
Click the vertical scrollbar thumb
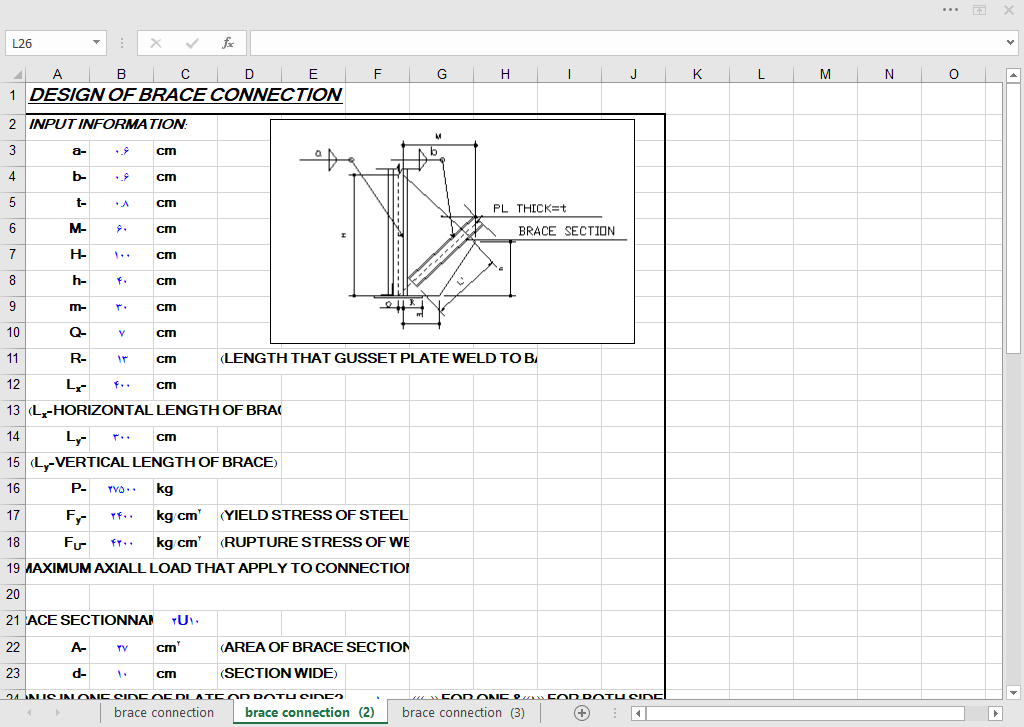coord(1013,219)
